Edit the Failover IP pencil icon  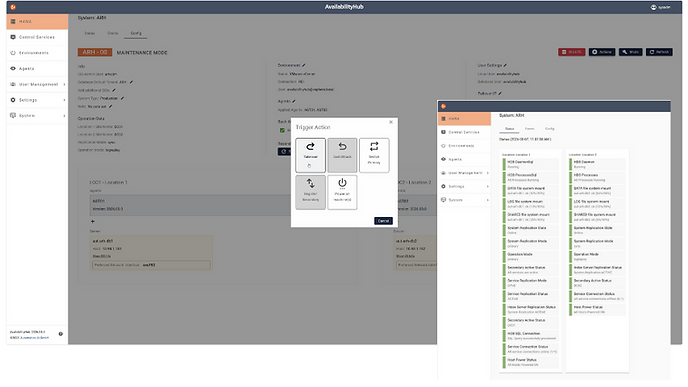click(500, 93)
